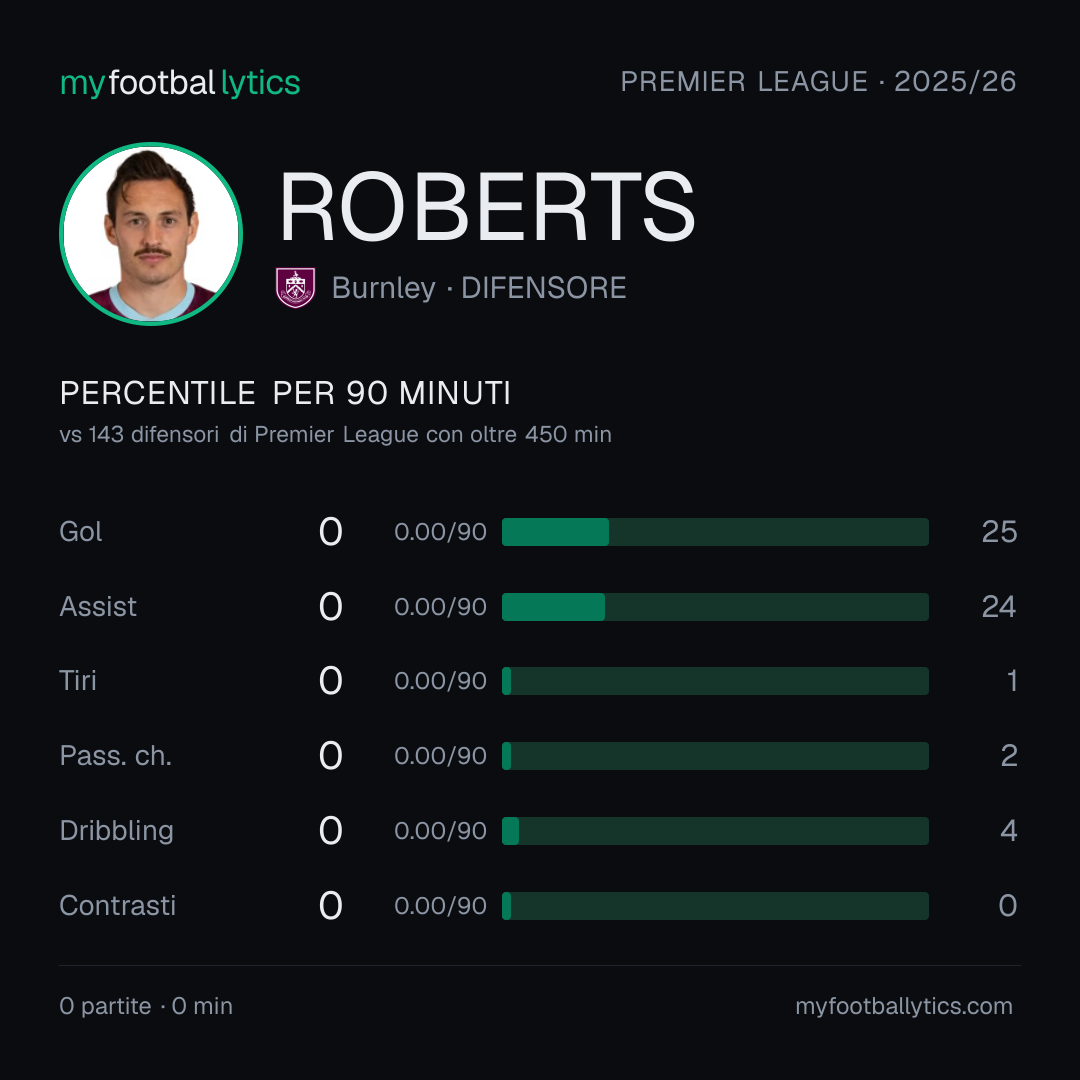
Task: Click the Assist percentile value 24
Action: click(999, 607)
